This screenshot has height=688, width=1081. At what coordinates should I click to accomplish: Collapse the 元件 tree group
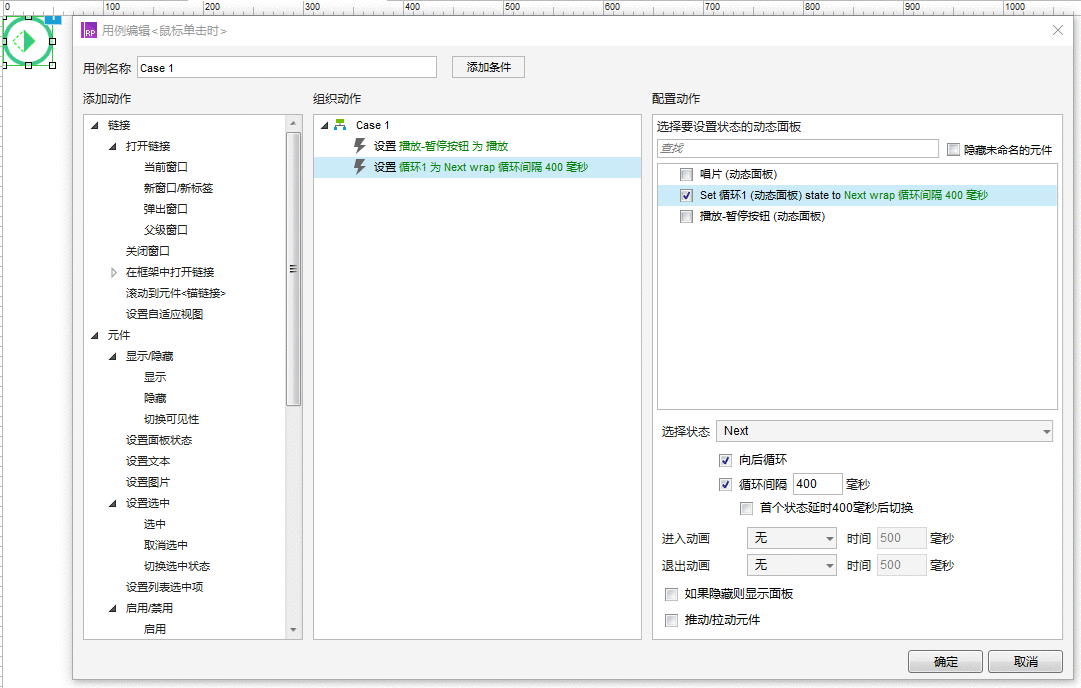pos(94,335)
